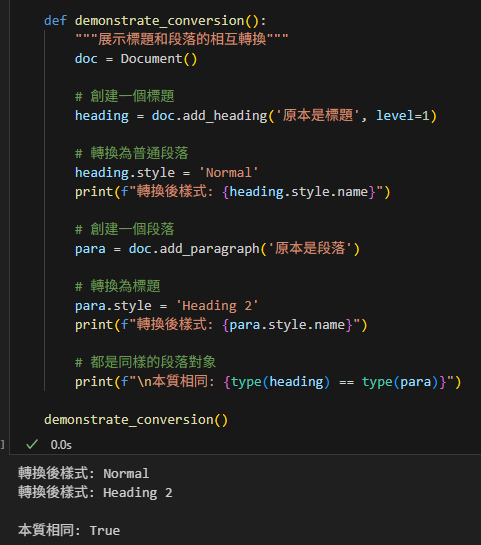Click the green execution success checkmark
This screenshot has height=545, width=481.
32,444
